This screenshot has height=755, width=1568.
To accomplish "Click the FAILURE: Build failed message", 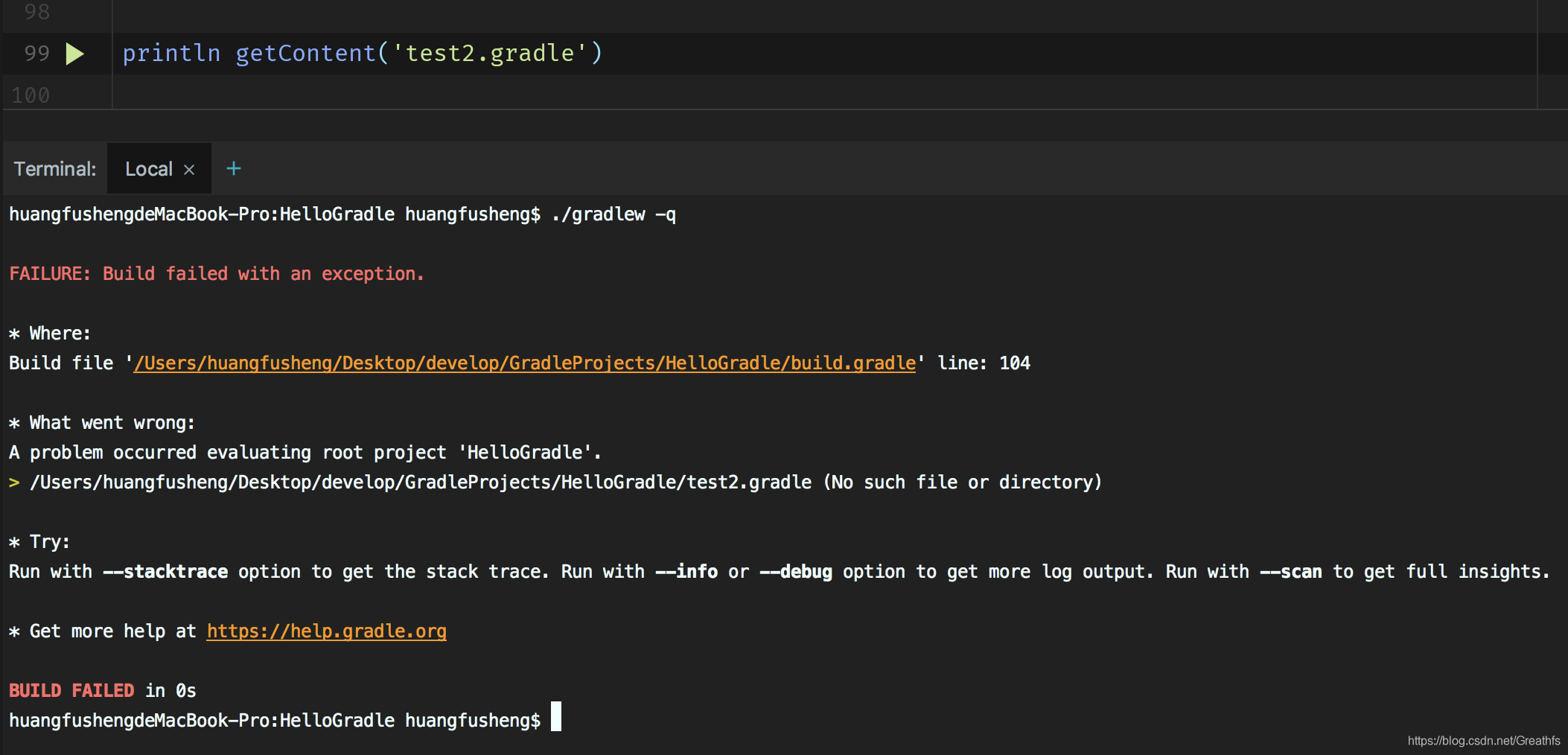I will 217,274.
